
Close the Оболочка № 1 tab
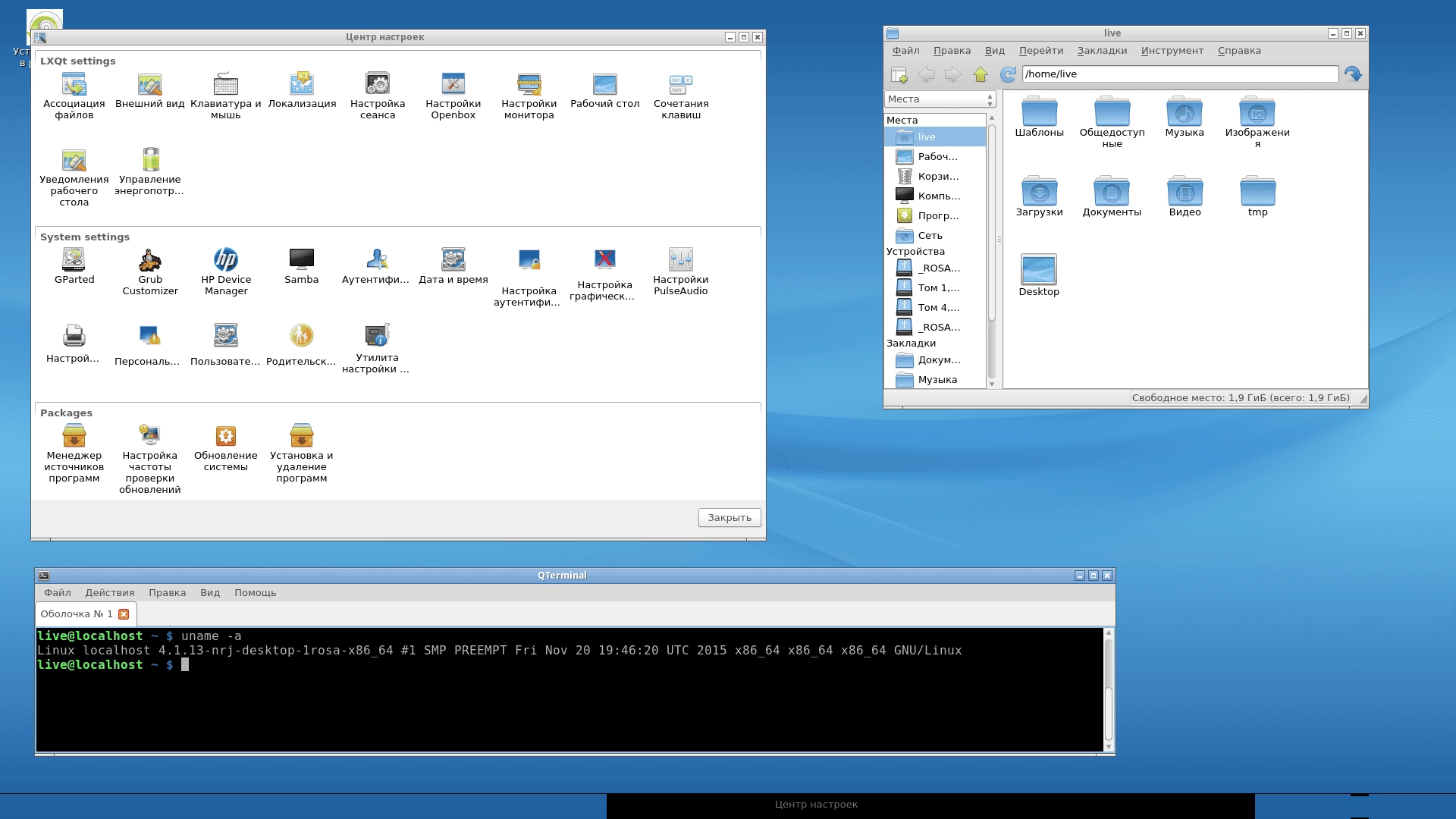click(x=124, y=614)
